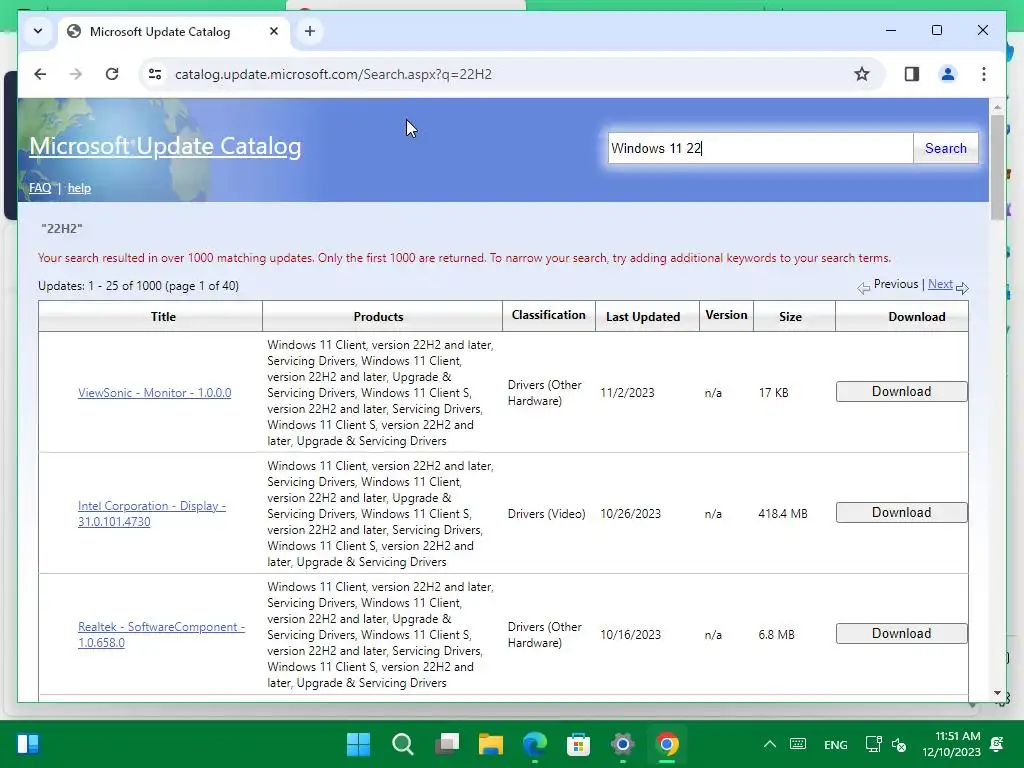Click the 418.4 MB size cell
Viewport: 1024px width, 768px height.
tap(783, 514)
